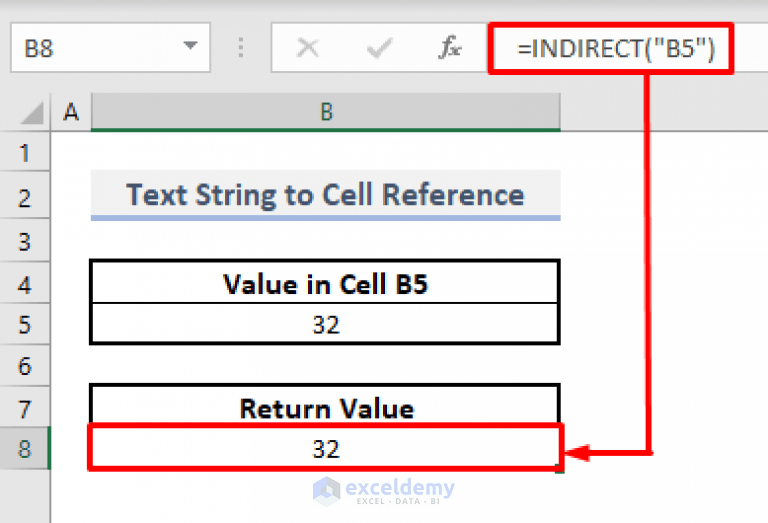Screen dimensions: 768x523
Task: Open the Insert Function fx button
Action: tap(450, 48)
